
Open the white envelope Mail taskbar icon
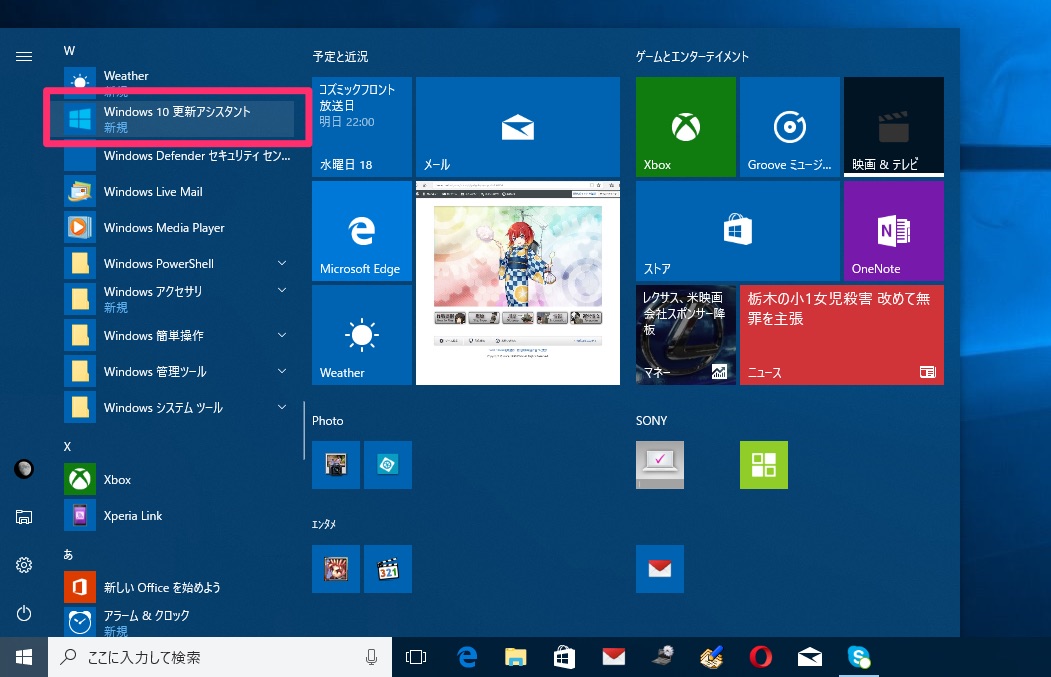click(810, 658)
